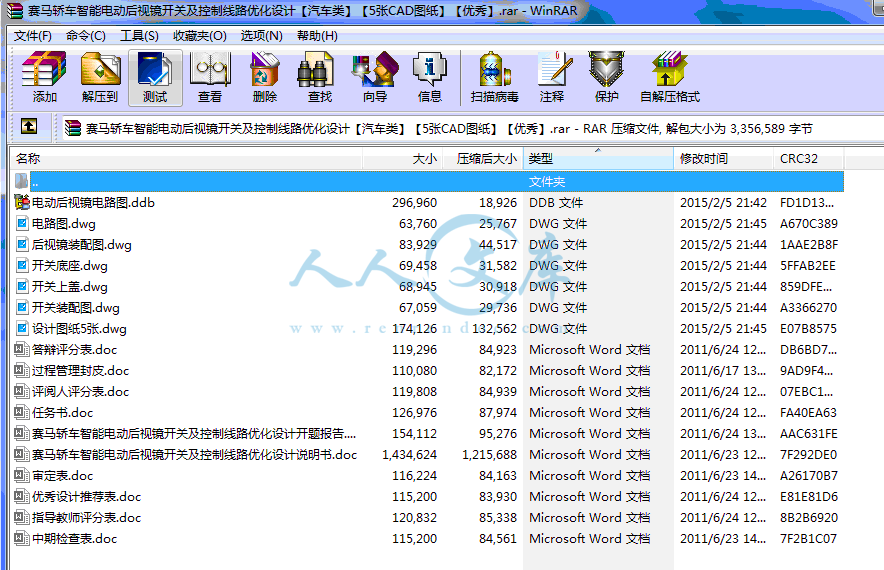Click CRC value 7F2B1C07

[808, 538]
